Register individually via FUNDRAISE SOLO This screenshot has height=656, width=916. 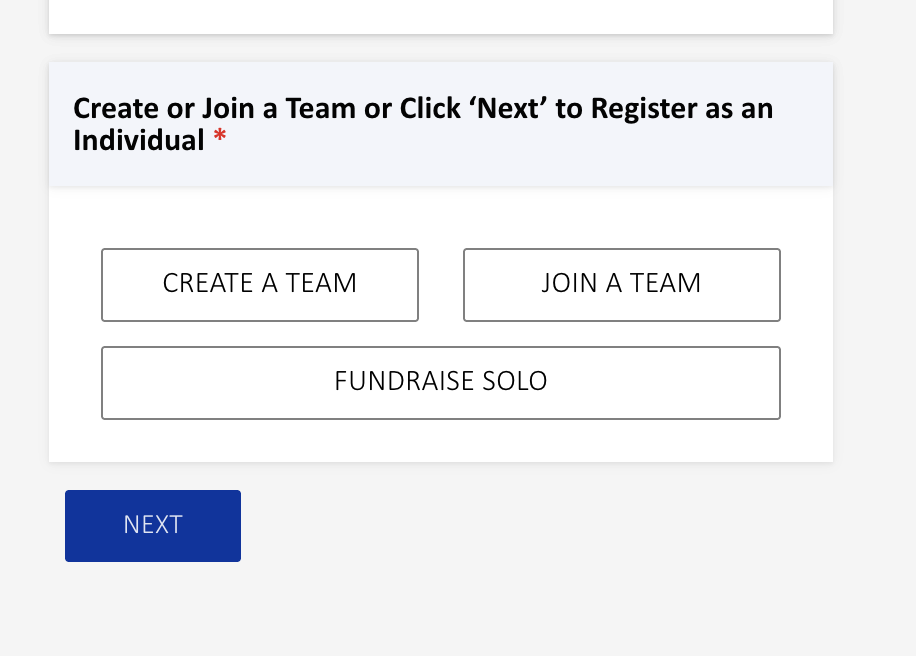[440, 382]
